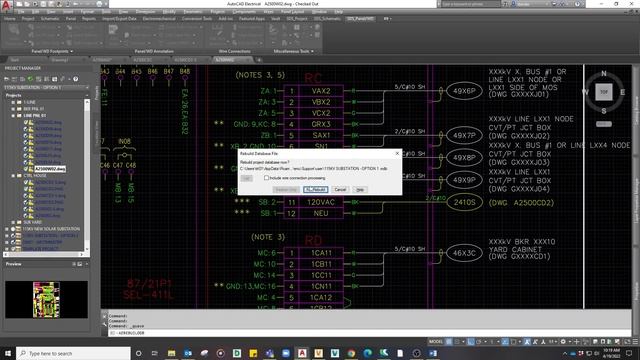Open active project dropdown 115KV SUBSTATION - OPTION 1
The image size is (640, 360).
pyautogui.click(x=46, y=87)
